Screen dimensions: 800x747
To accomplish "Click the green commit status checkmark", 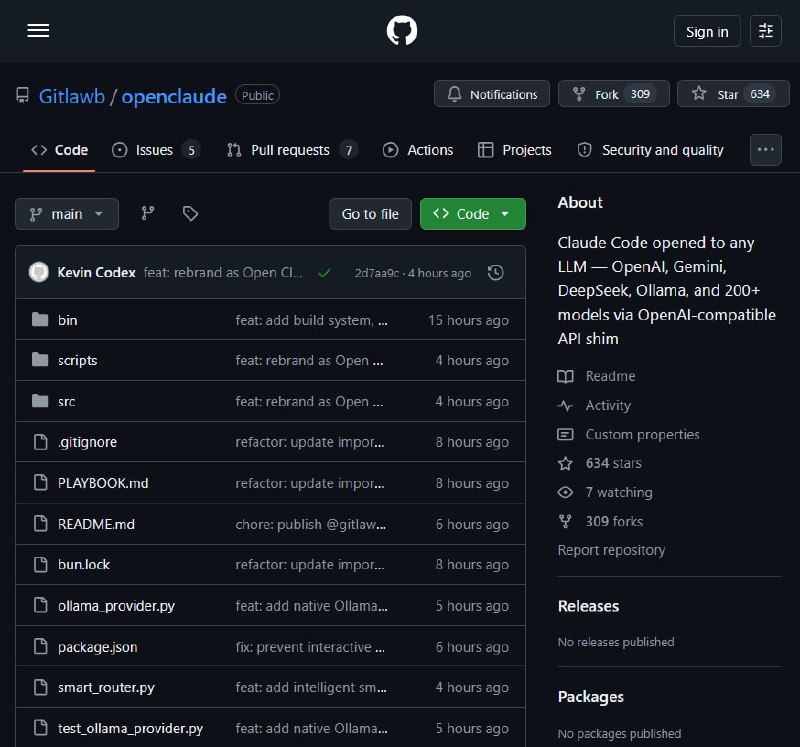I will [324, 272].
